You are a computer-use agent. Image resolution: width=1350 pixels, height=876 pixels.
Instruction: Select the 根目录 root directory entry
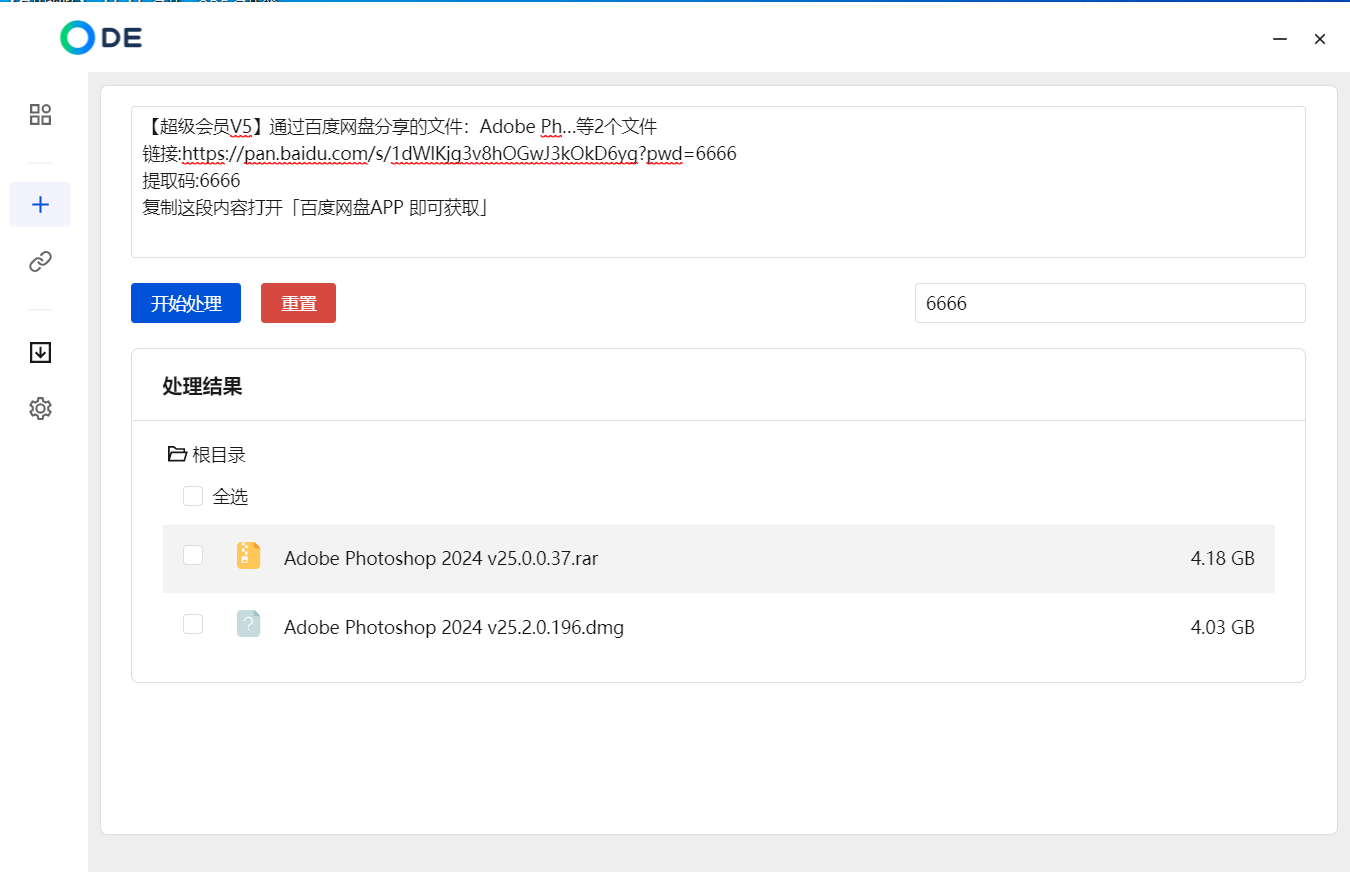(x=218, y=455)
